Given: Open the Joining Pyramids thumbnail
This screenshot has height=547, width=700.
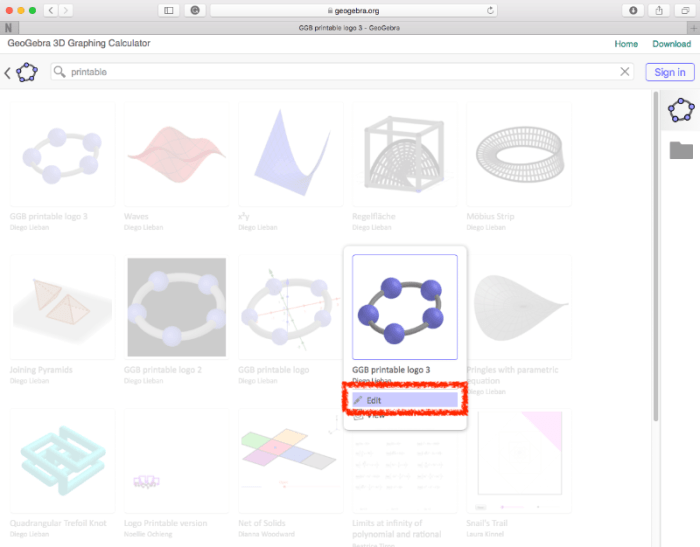Looking at the screenshot, I should click(x=62, y=307).
